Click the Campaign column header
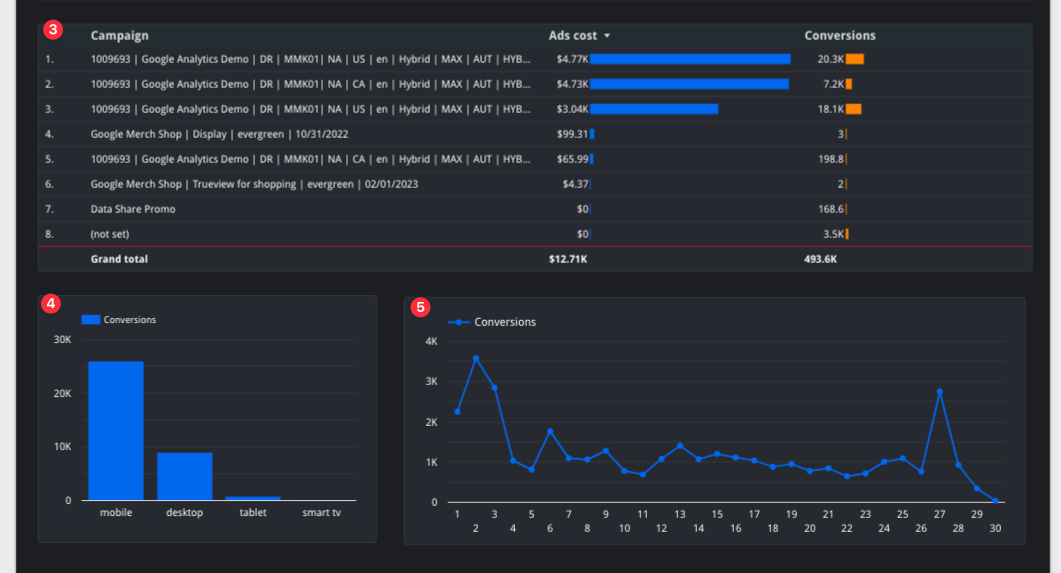Image resolution: width=1061 pixels, height=573 pixels. click(x=120, y=36)
